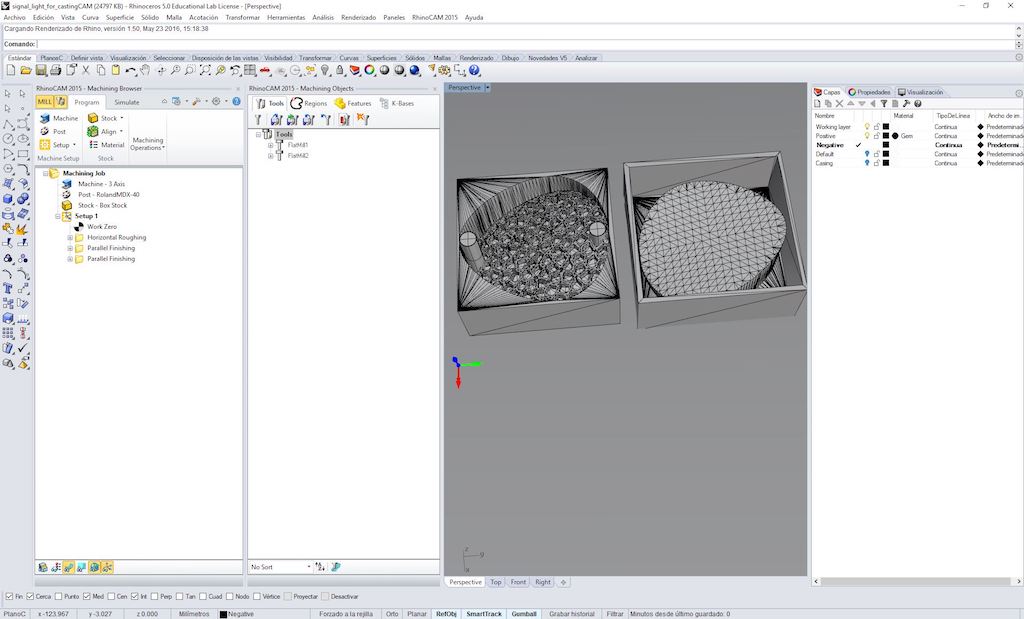The width and height of the screenshot is (1024, 619).
Task: Toggle the SmartTrack status bar button
Action: point(484,614)
